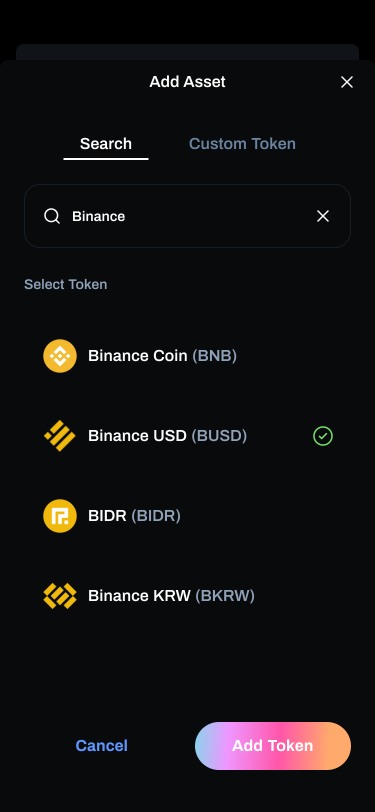Image resolution: width=375 pixels, height=812 pixels.
Task: Switch to the Custom Token tab
Action: [242, 143]
